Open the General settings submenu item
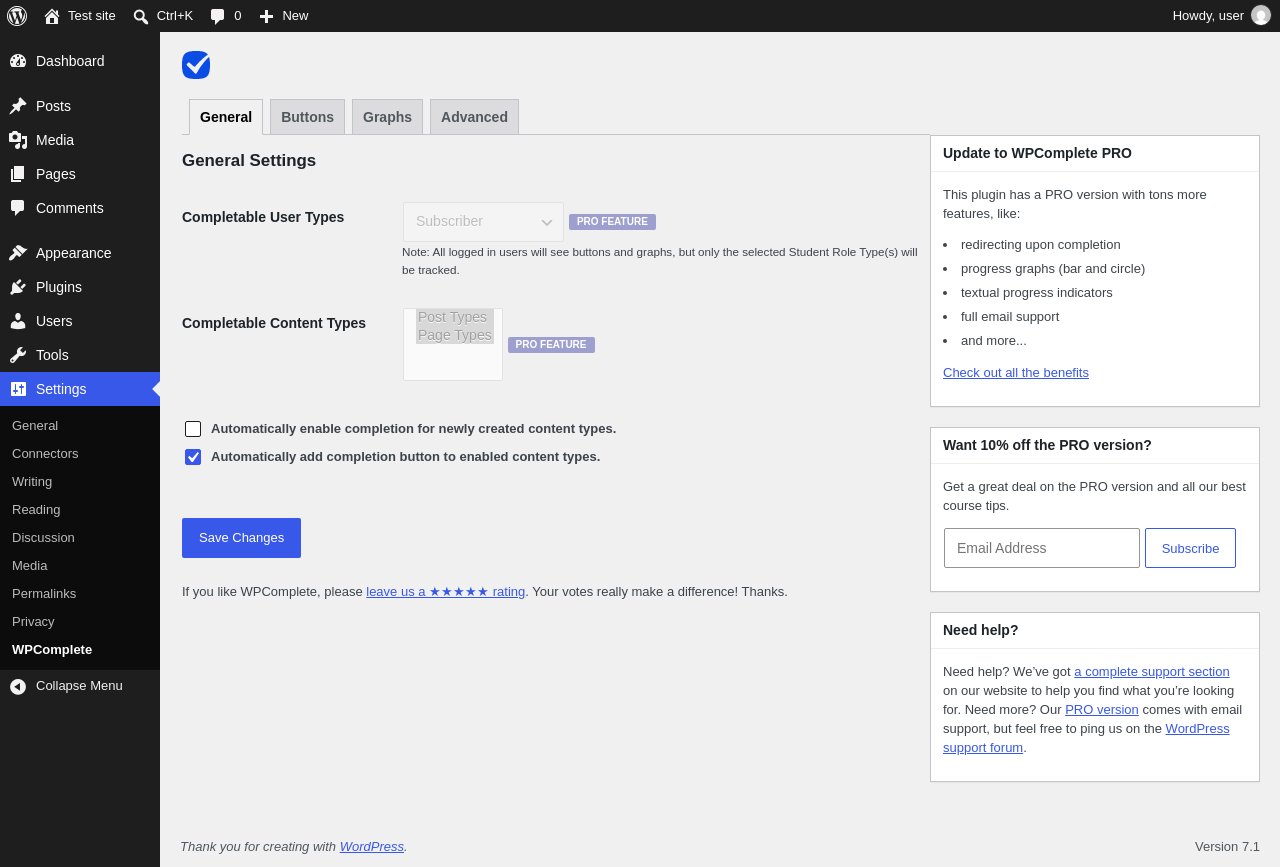Viewport: 1280px width, 867px height. pos(80,426)
